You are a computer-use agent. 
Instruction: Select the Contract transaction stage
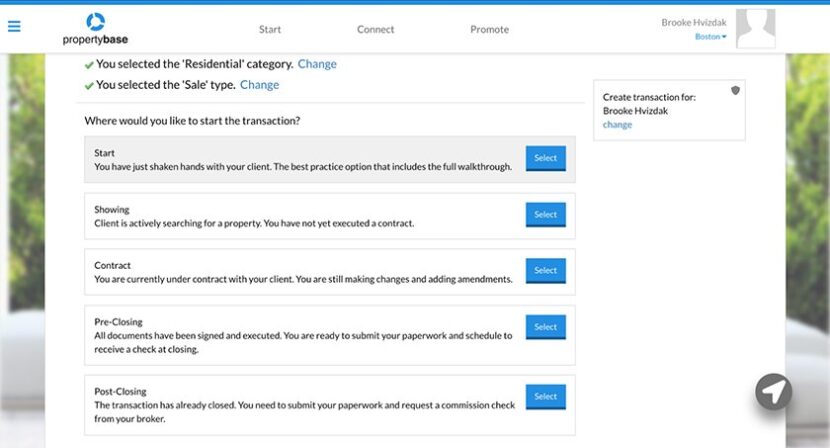tap(545, 270)
